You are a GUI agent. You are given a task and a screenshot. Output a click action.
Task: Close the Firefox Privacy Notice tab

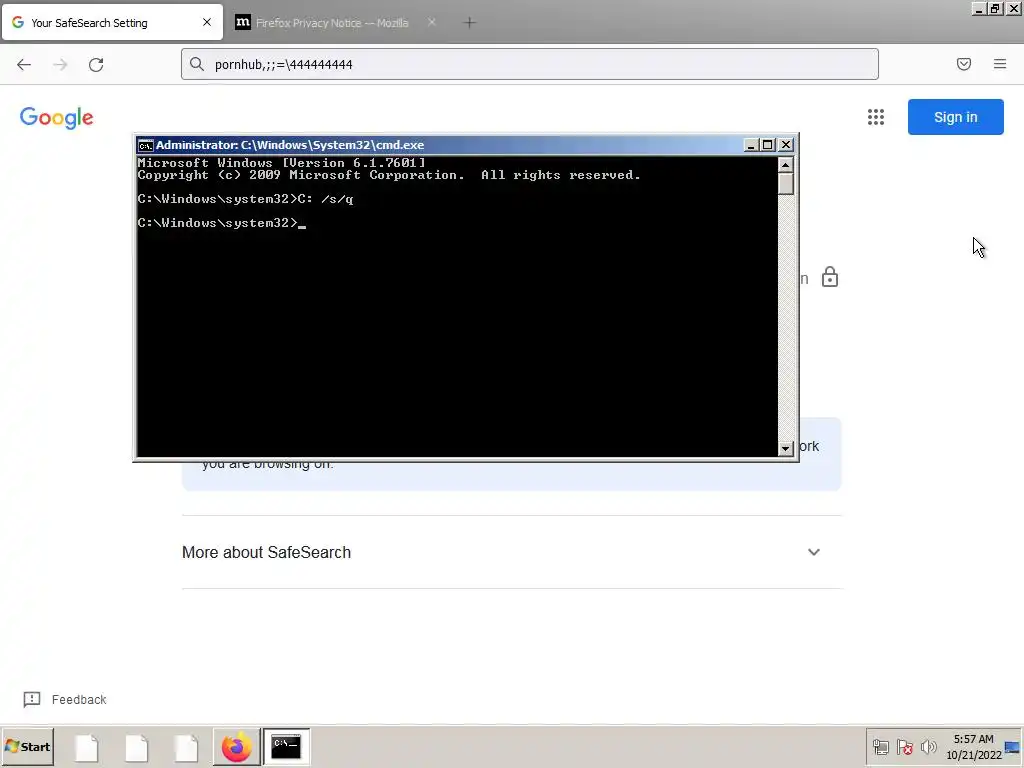431,22
